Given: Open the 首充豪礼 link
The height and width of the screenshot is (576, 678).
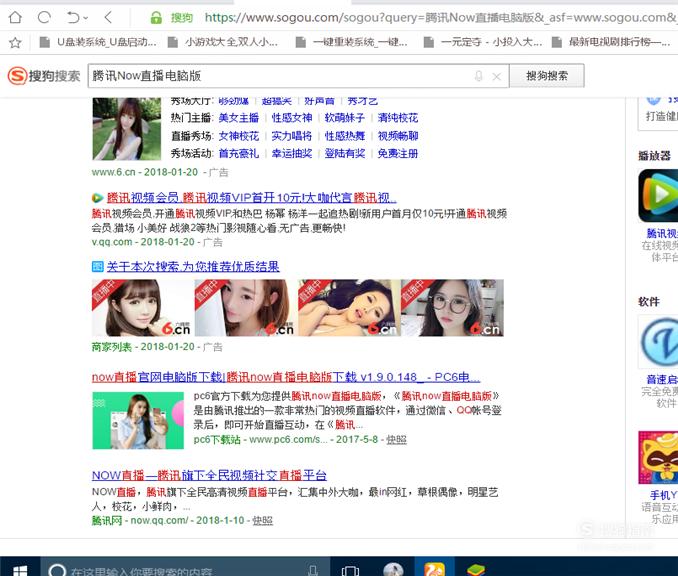Looking at the screenshot, I should [239, 154].
